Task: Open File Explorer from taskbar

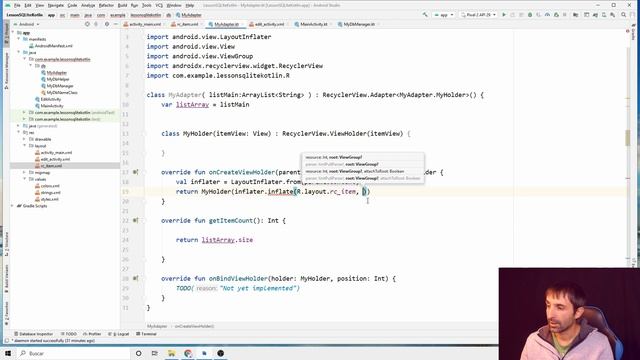Action: 171,353
